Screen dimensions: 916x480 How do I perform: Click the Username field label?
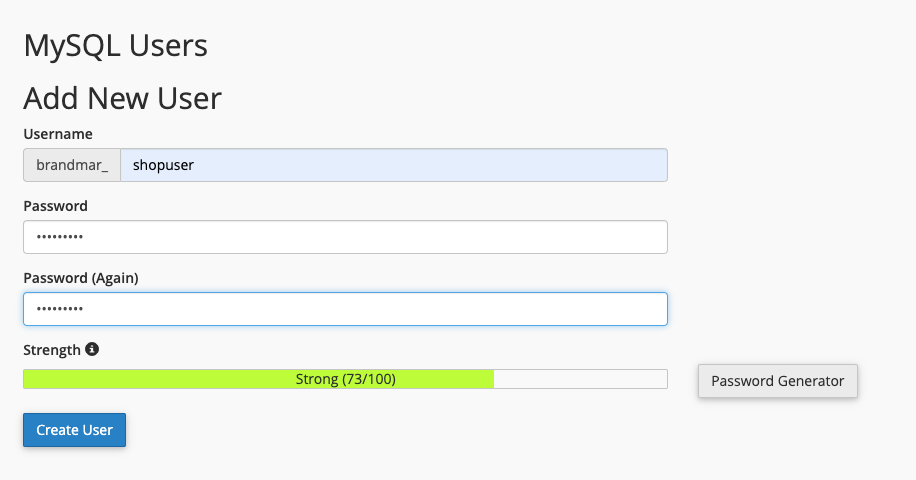(x=58, y=134)
